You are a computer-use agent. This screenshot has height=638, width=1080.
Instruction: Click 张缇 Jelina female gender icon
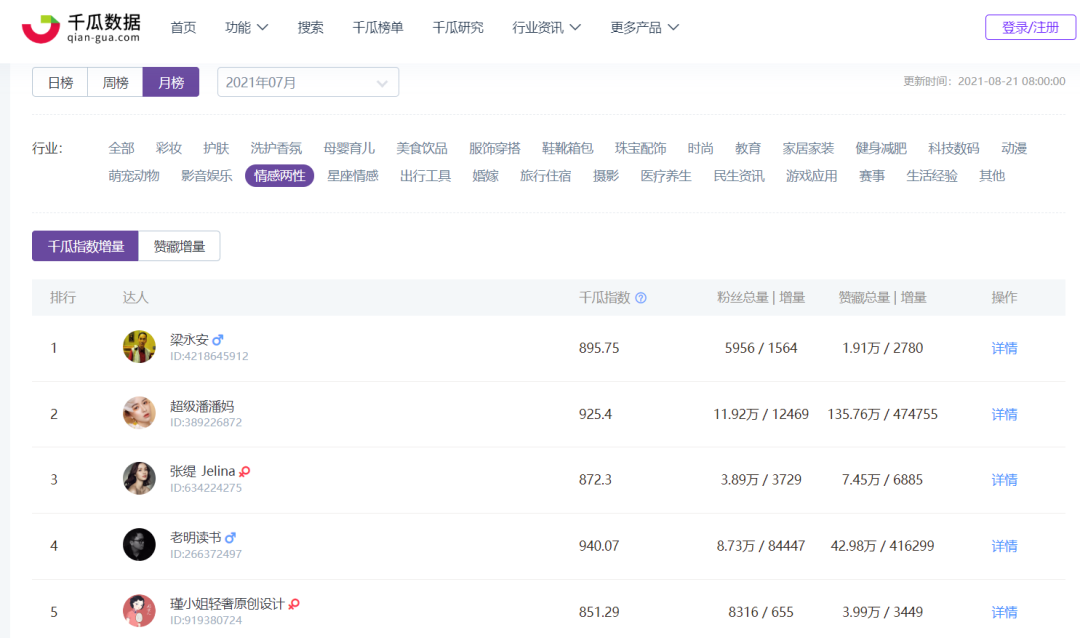coord(245,472)
